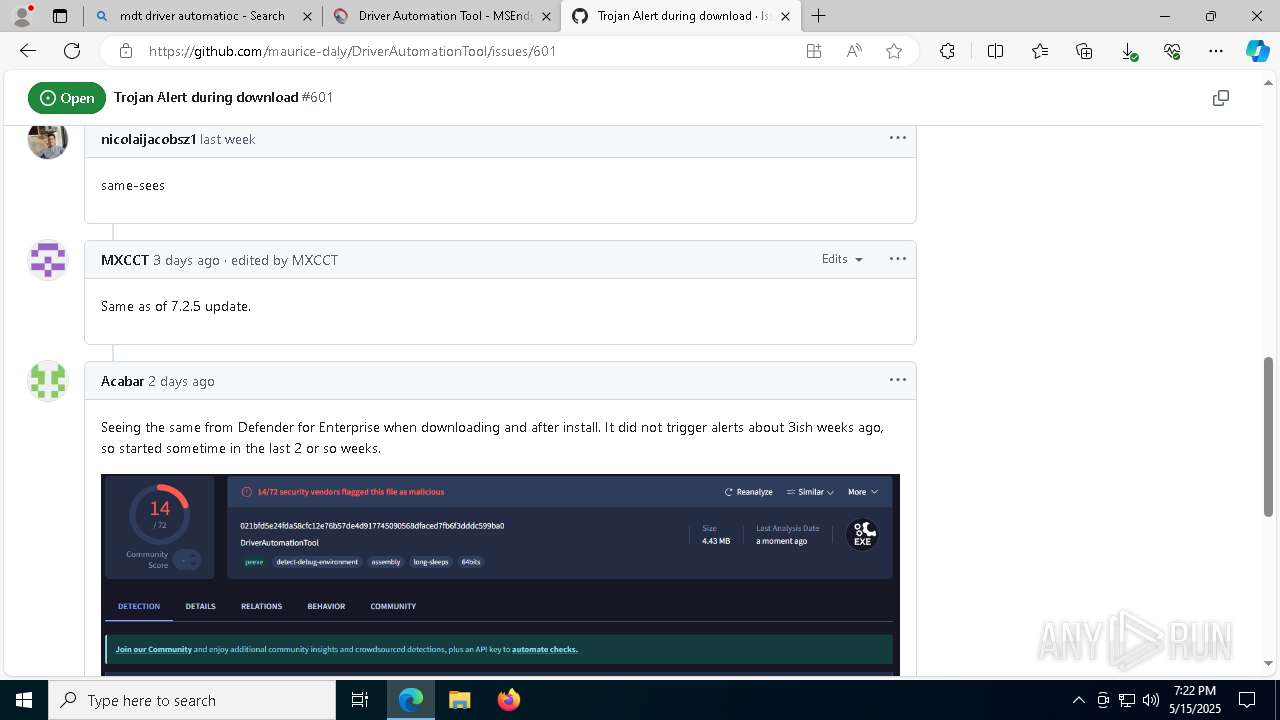Click the 'last week' timestamp
The image size is (1280, 720).
coord(227,139)
